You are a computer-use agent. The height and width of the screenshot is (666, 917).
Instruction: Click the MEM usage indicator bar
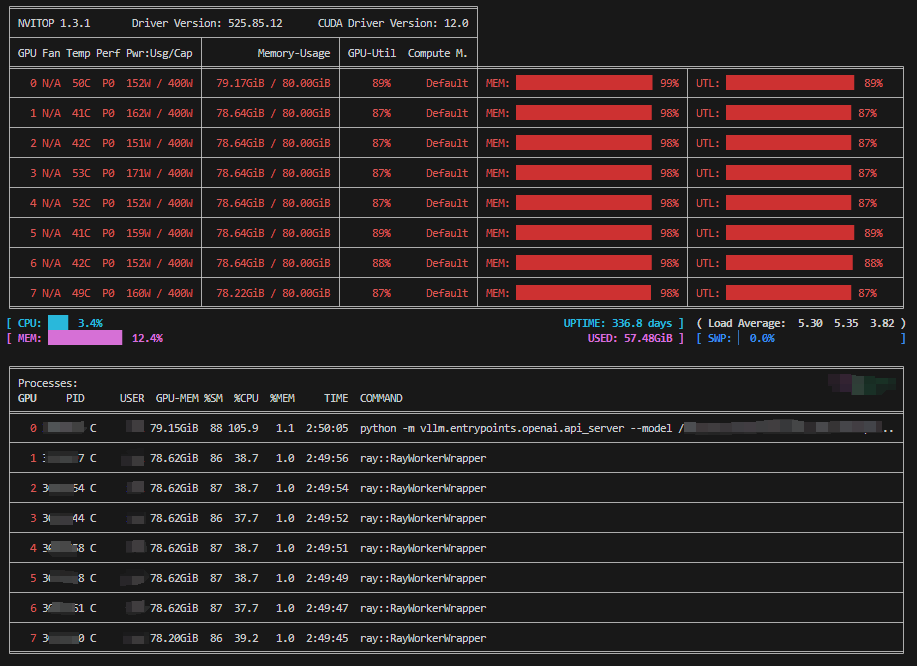click(85, 338)
